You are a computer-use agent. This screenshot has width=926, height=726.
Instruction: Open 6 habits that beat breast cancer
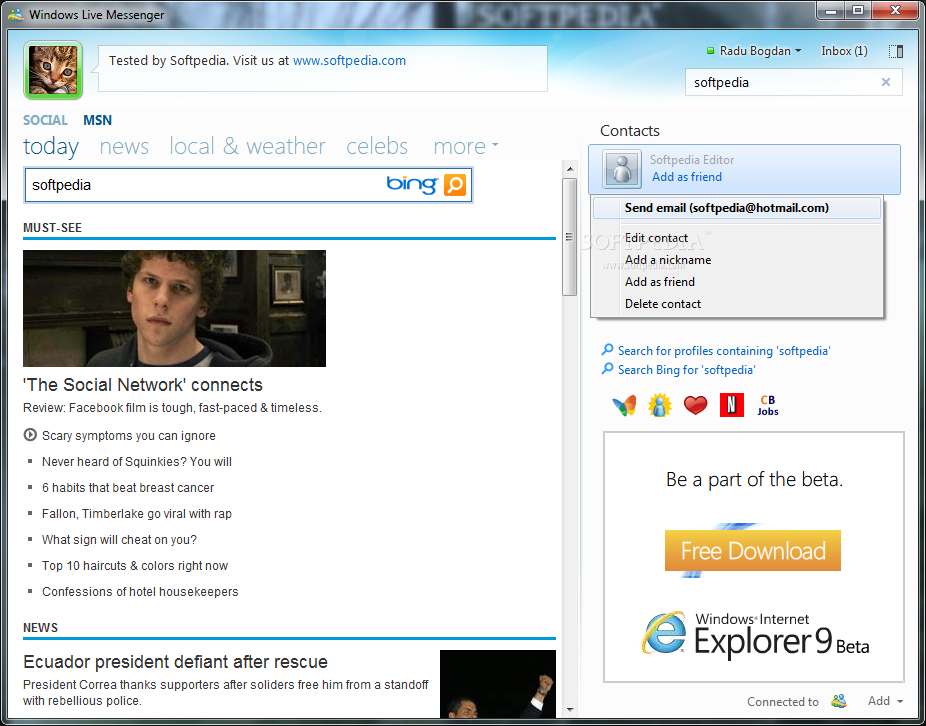(128, 487)
